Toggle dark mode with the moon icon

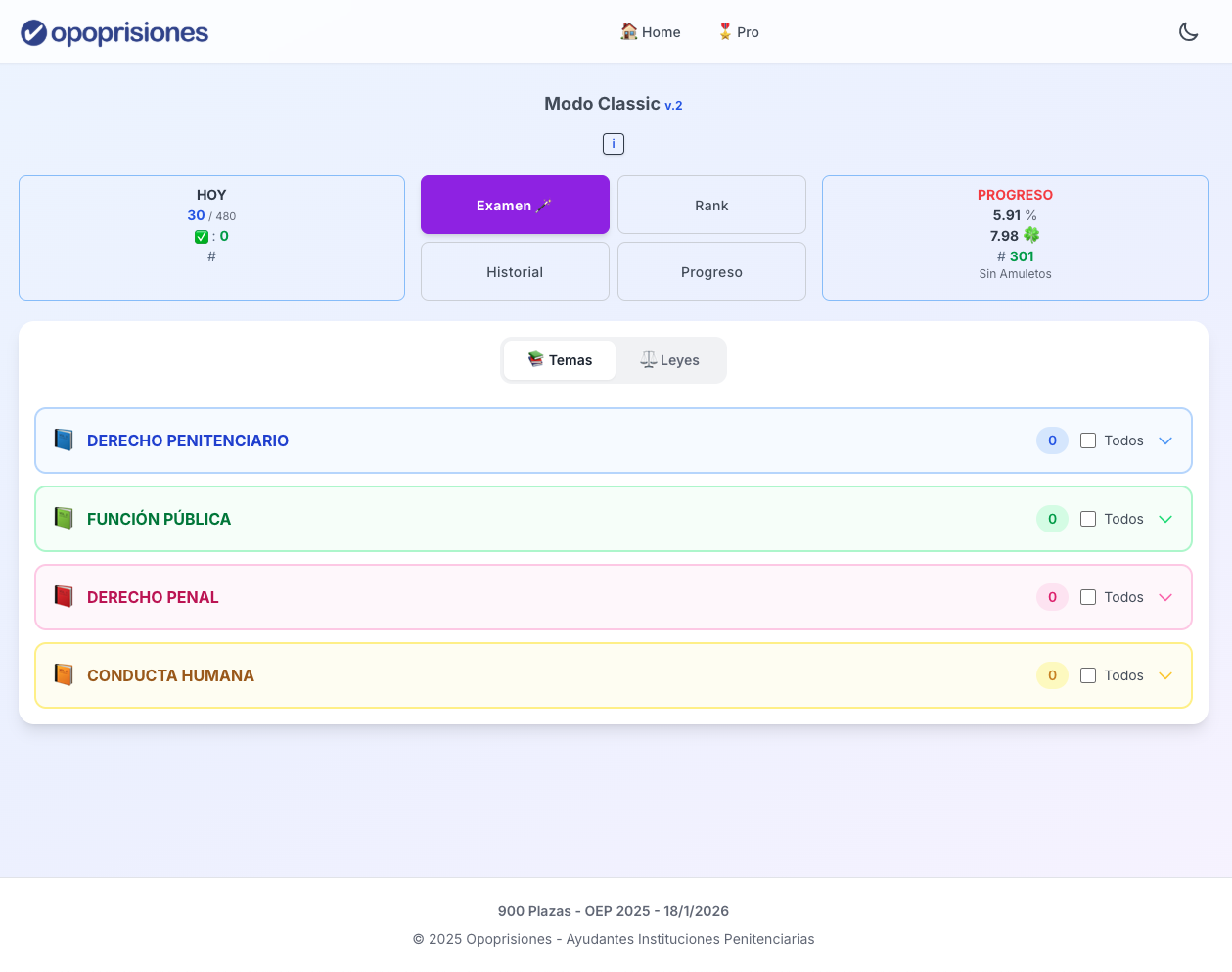(1188, 32)
